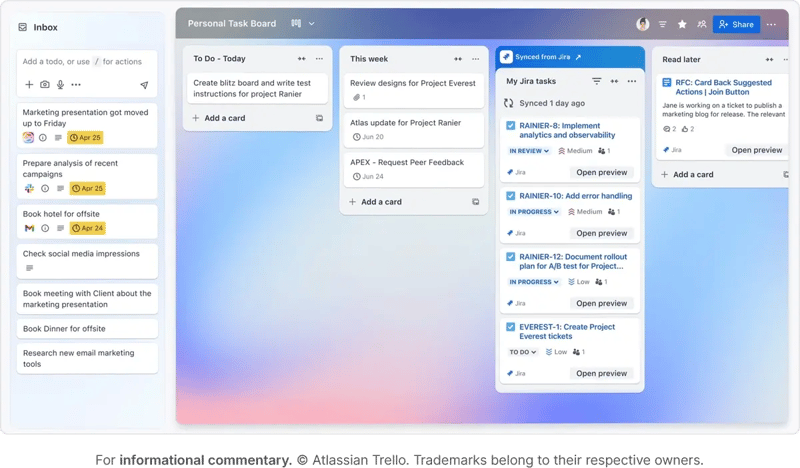Open board members visibility icon
The image size is (800, 468).
[702, 24]
